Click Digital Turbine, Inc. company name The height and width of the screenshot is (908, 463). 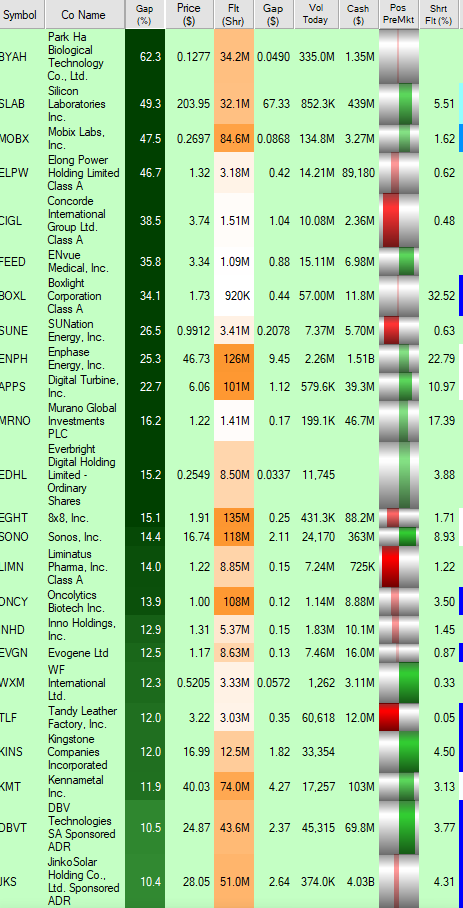point(83,387)
